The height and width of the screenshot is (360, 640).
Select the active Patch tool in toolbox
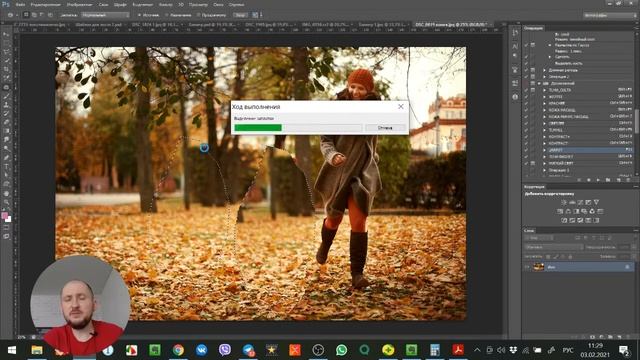7,87
